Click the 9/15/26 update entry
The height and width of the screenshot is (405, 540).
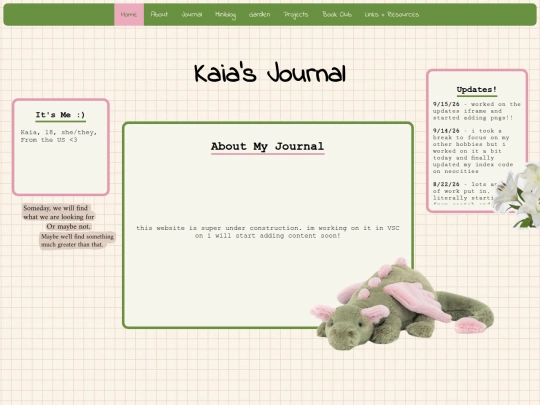click(477, 111)
